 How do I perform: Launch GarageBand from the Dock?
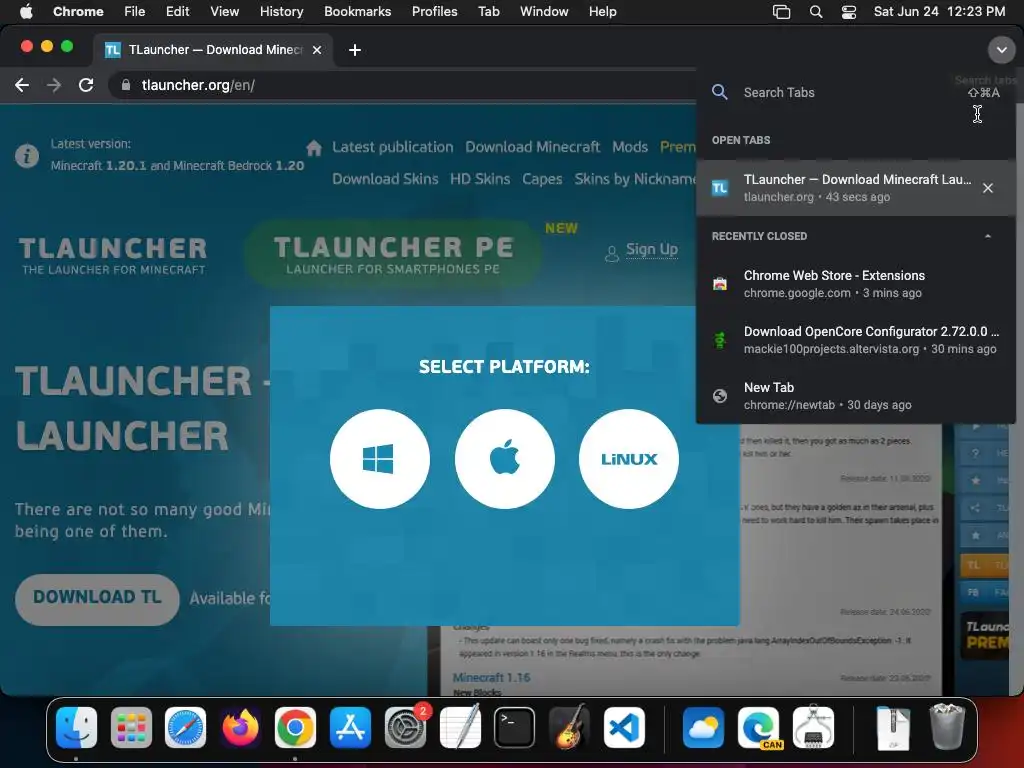pos(569,727)
